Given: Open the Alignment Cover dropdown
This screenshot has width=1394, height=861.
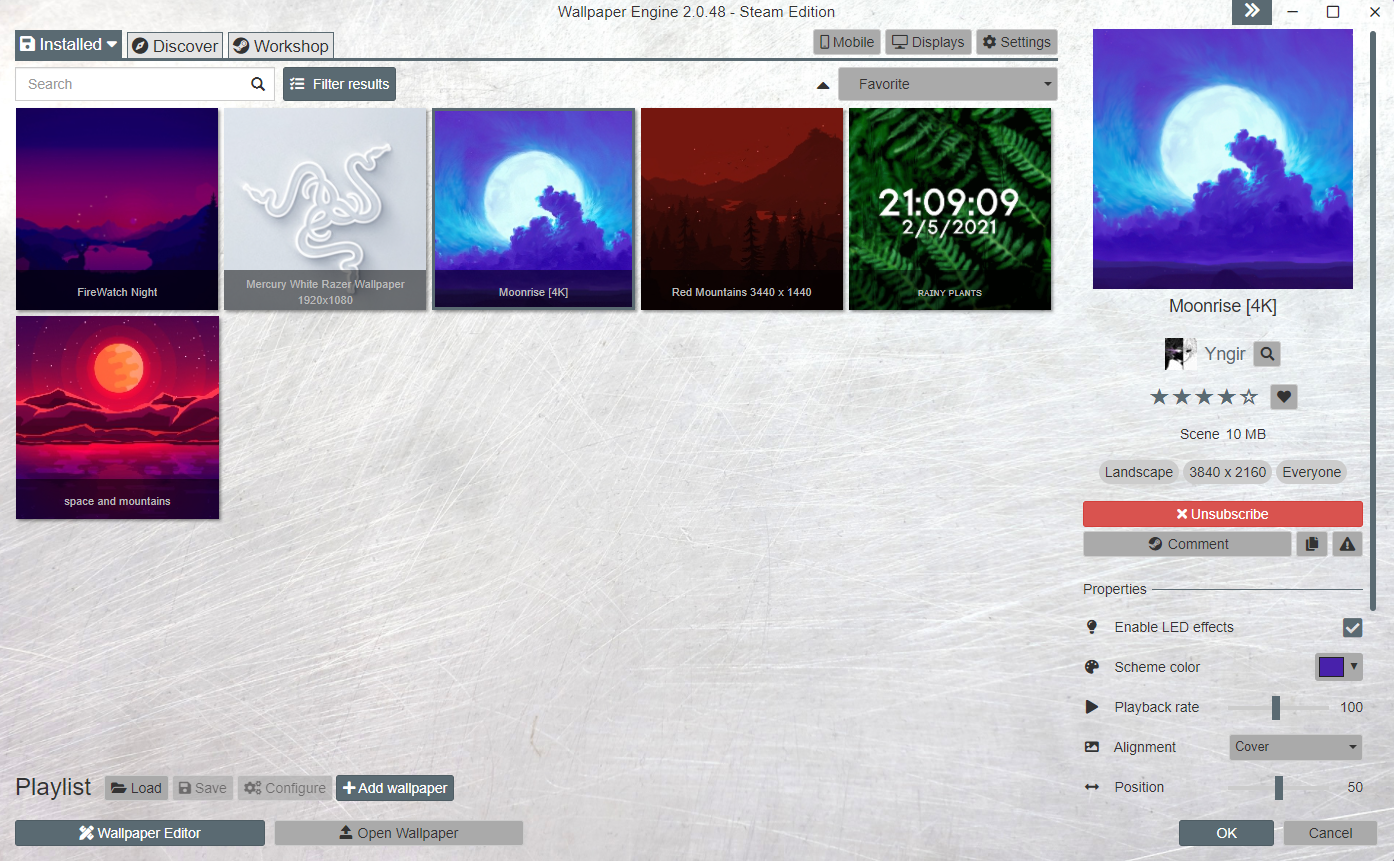Looking at the screenshot, I should (x=1296, y=747).
